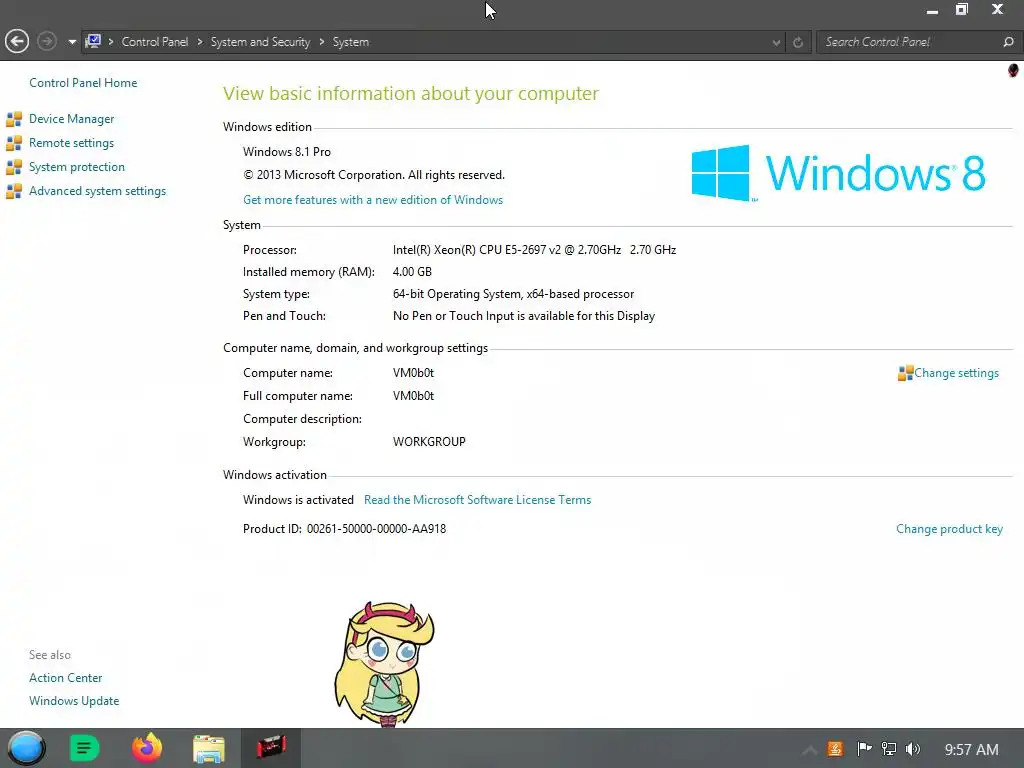Click Windows is activated text

[298, 500]
